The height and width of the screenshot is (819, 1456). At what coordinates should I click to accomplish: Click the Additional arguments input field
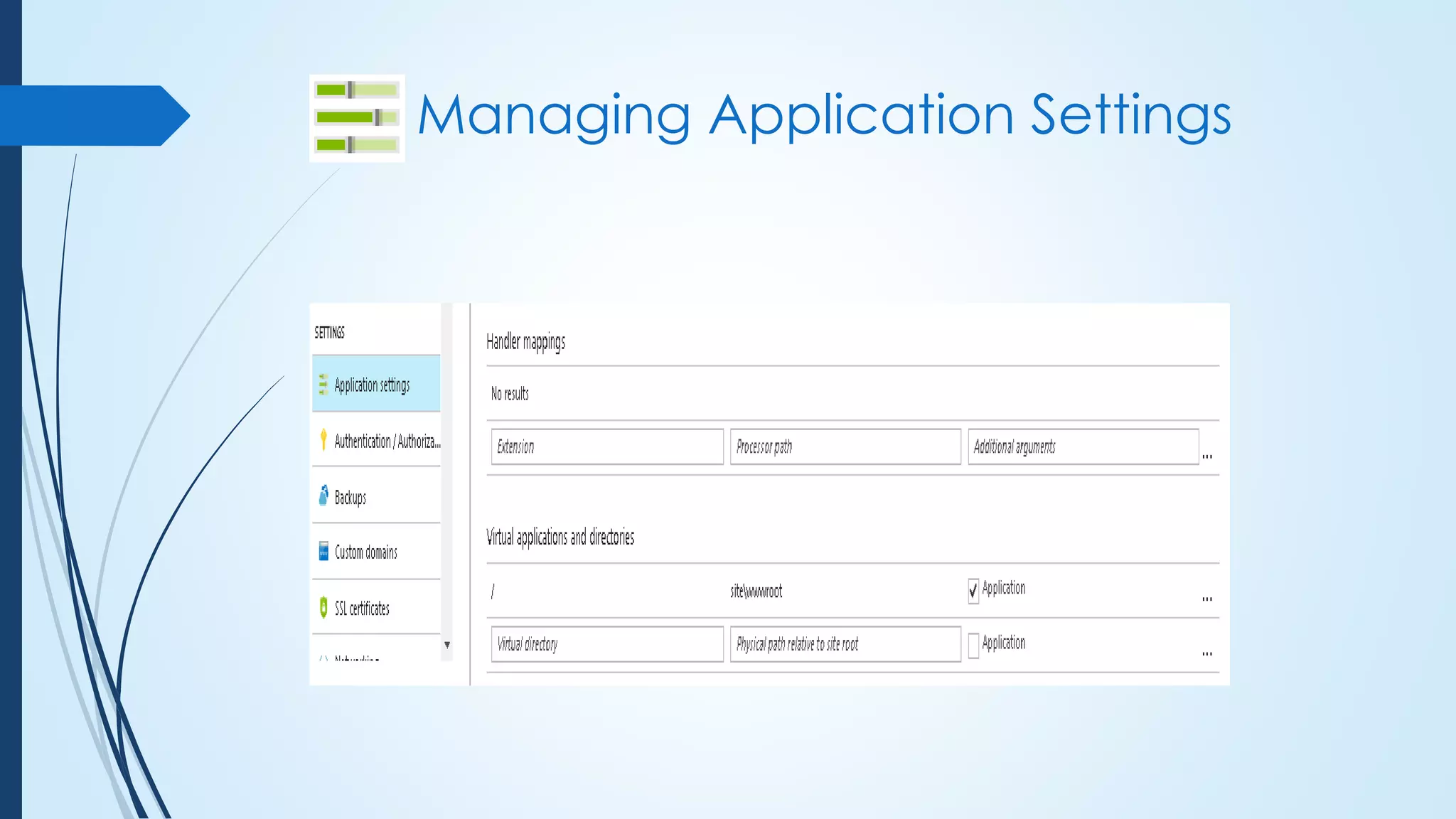click(x=1083, y=446)
